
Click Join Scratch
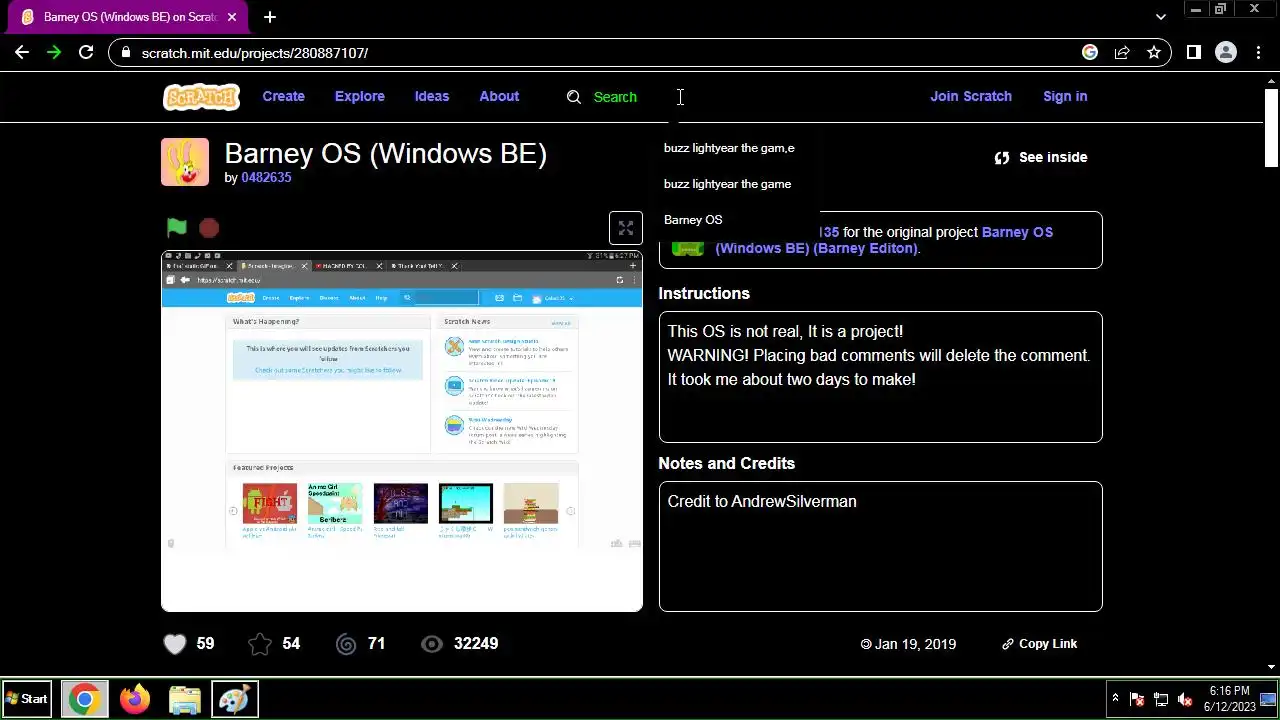(x=971, y=97)
